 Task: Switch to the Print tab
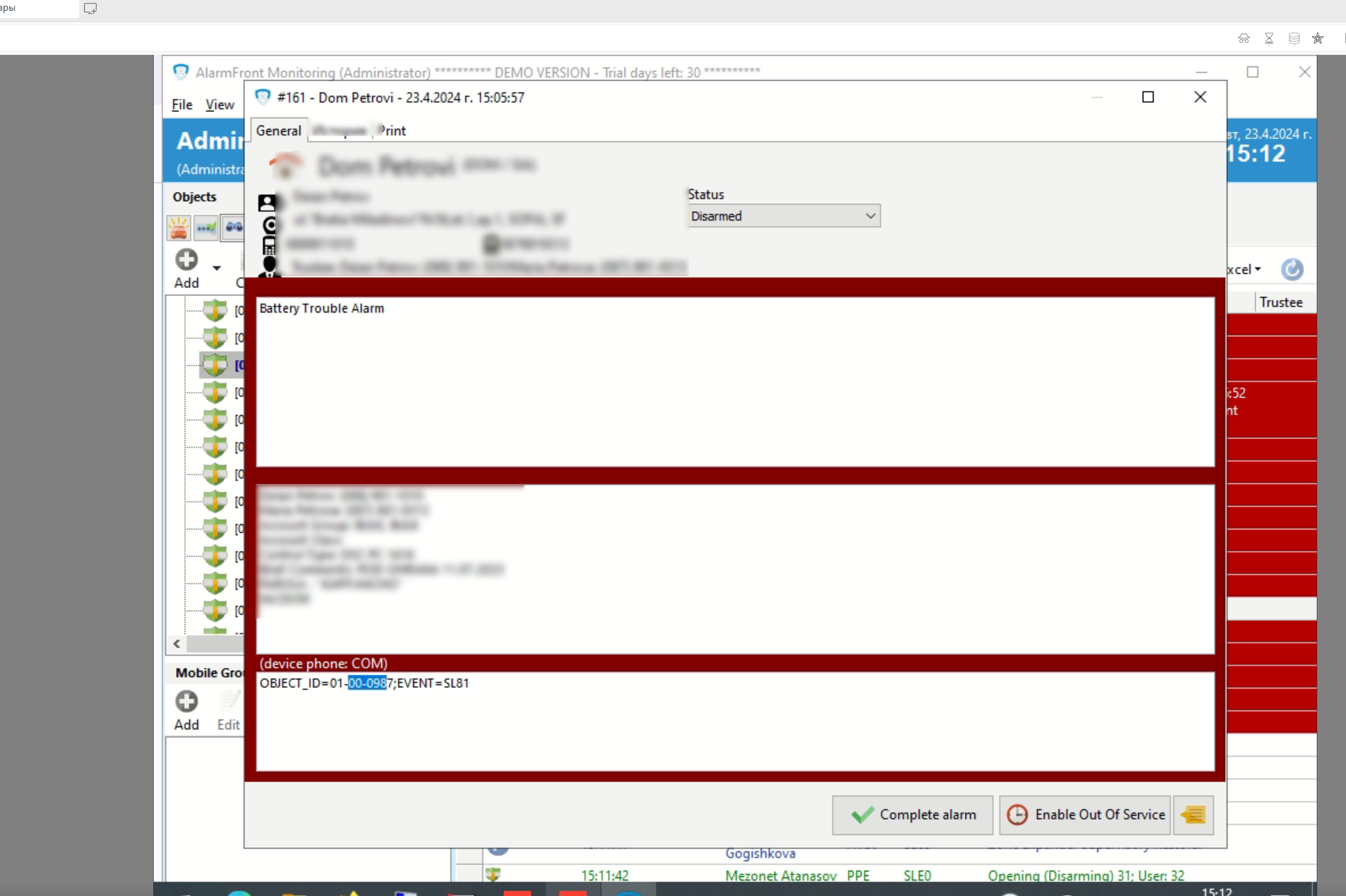pos(392,131)
